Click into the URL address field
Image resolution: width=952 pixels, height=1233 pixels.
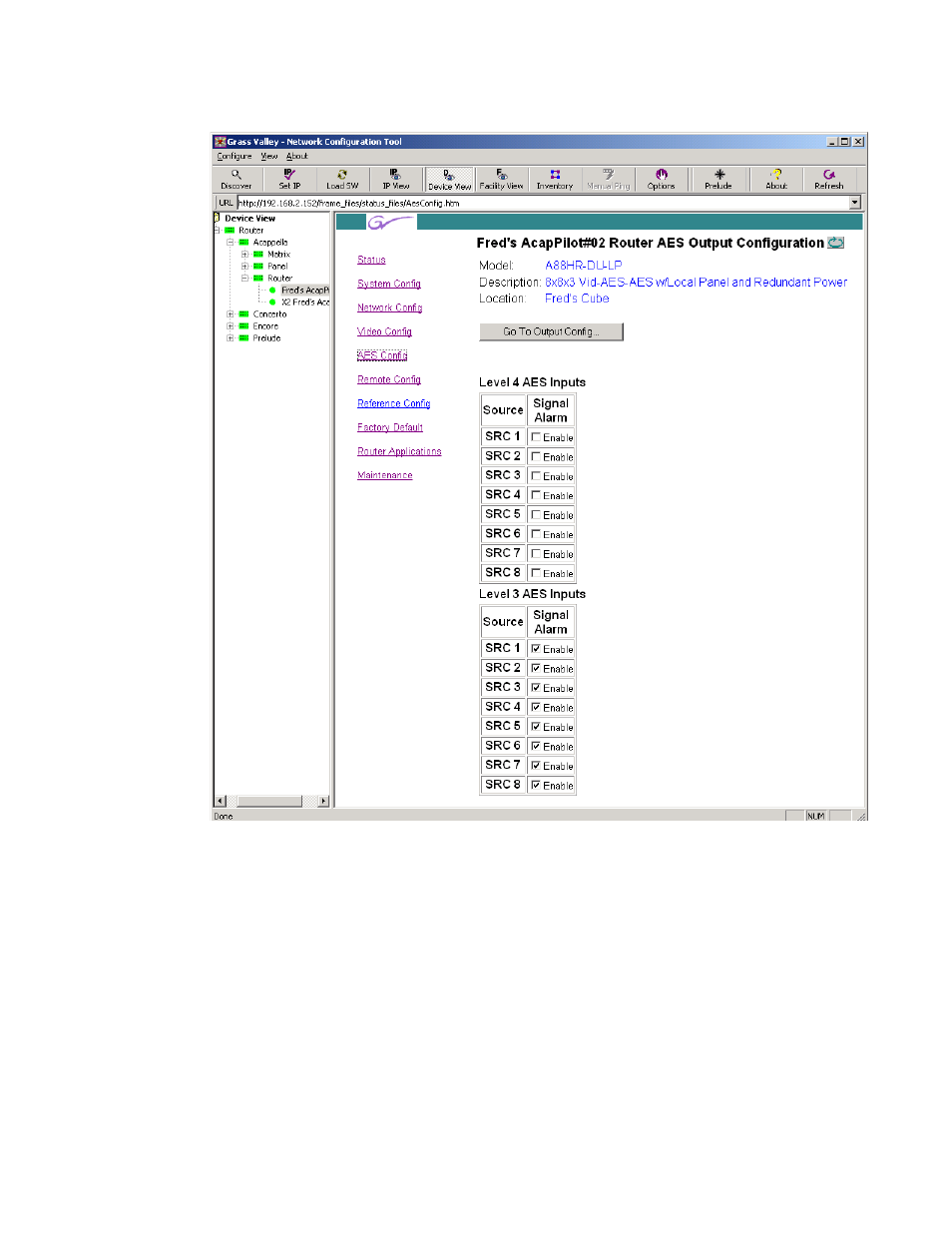(544, 203)
